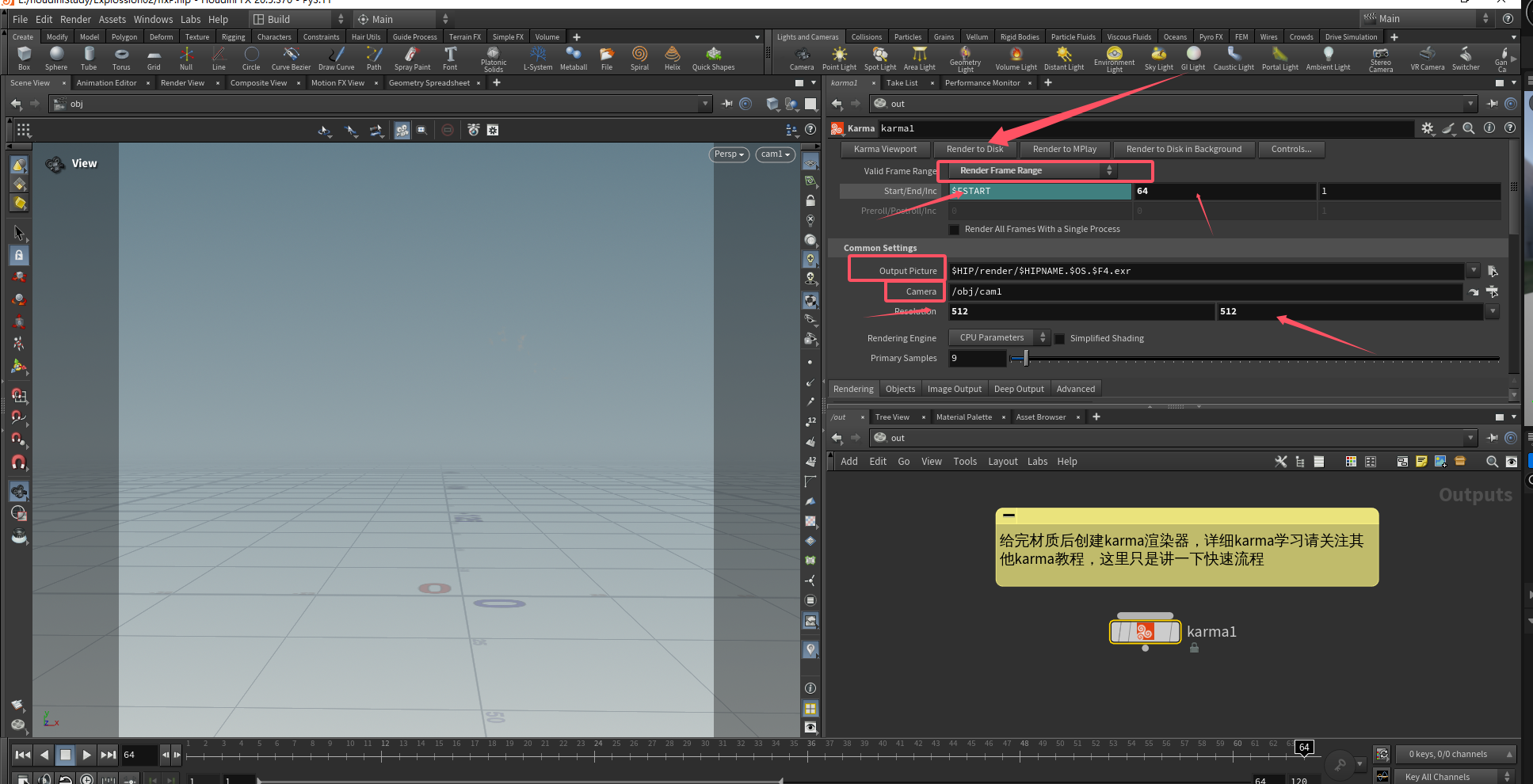Open the Persp viewport menu
Viewport: 1533px width, 784px height.
[729, 154]
